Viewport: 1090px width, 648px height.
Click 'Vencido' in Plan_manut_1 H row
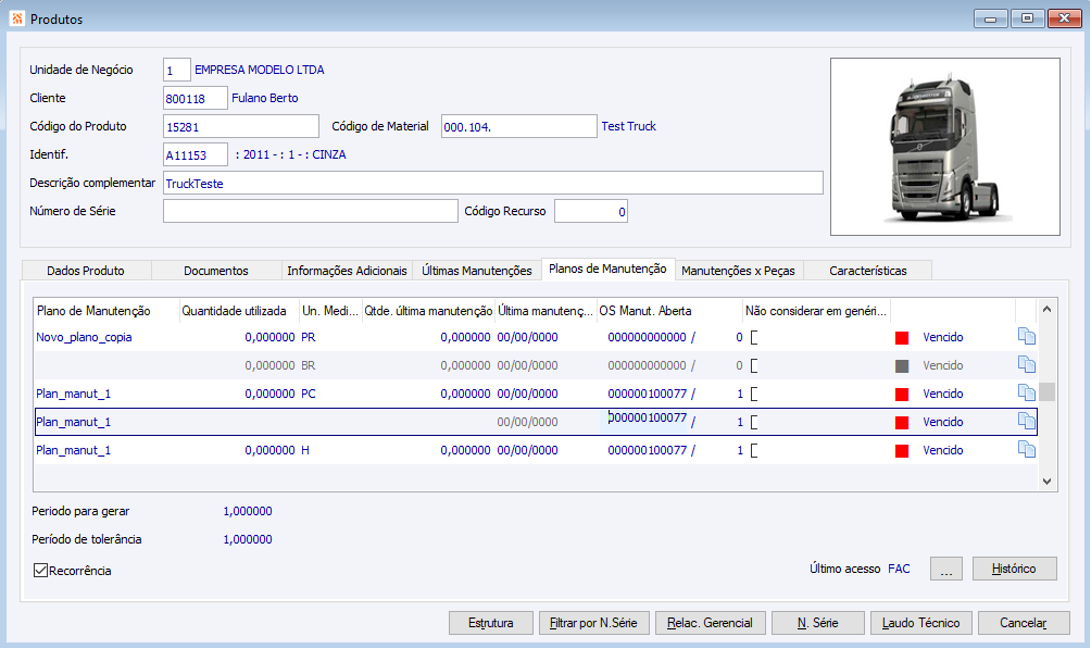point(943,451)
